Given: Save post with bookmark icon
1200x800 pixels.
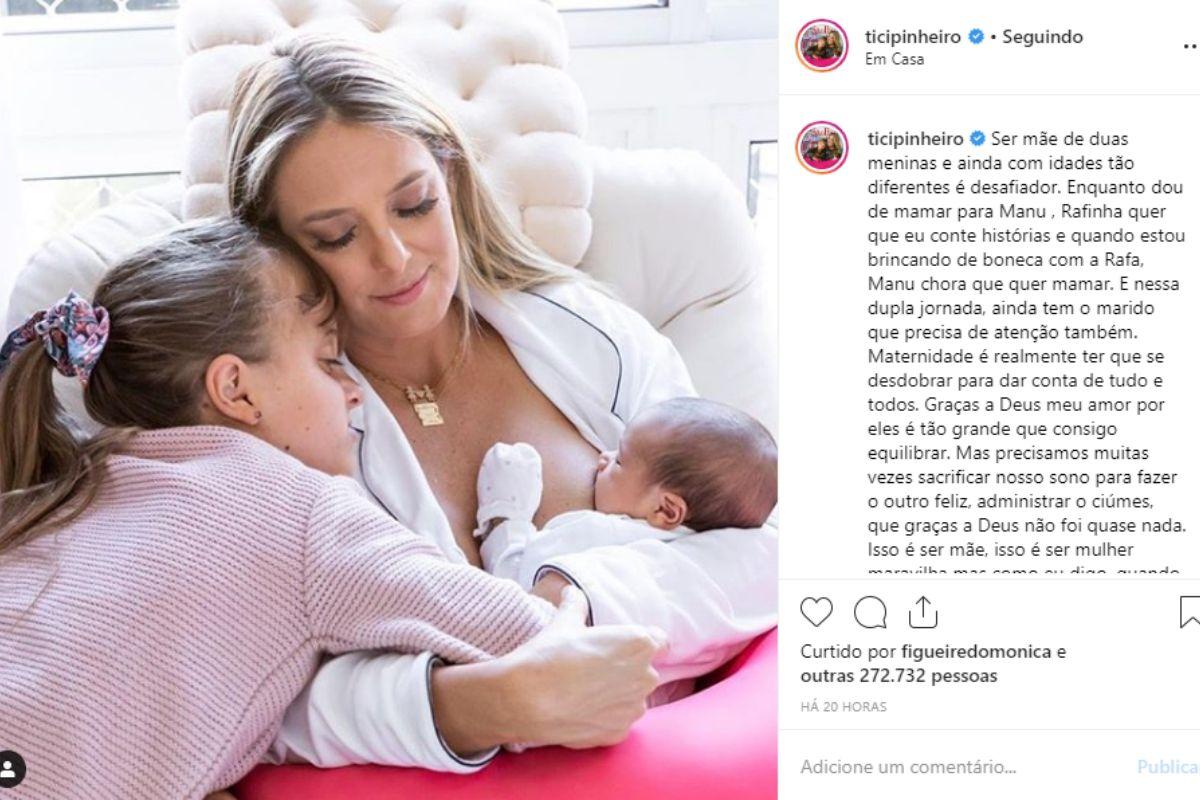Looking at the screenshot, I should tap(1189, 612).
